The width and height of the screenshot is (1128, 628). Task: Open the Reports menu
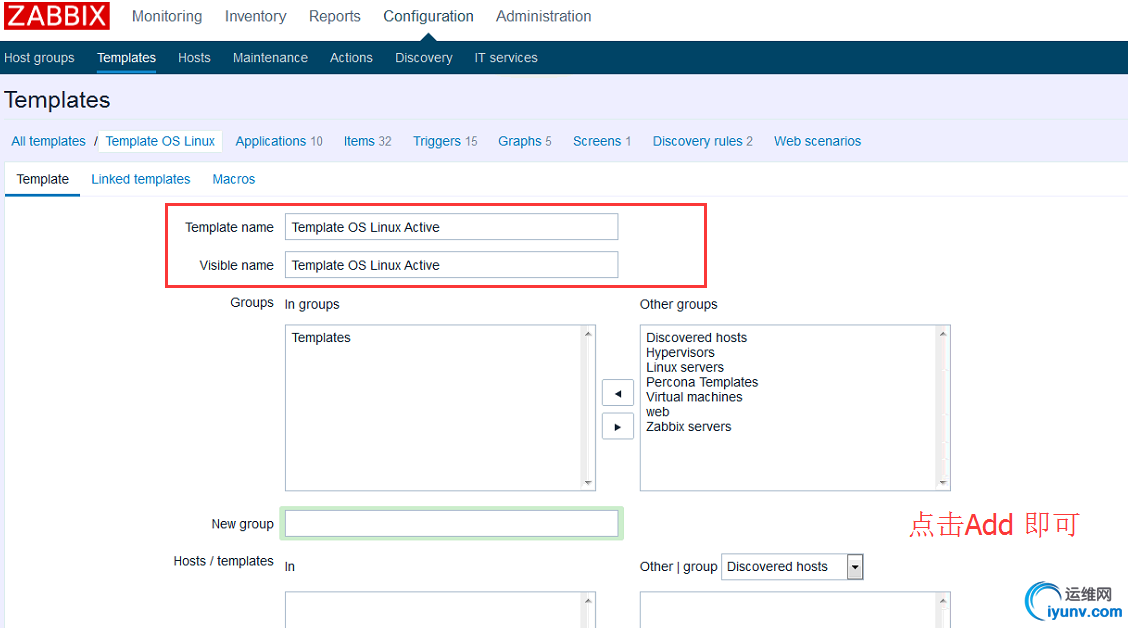point(335,16)
